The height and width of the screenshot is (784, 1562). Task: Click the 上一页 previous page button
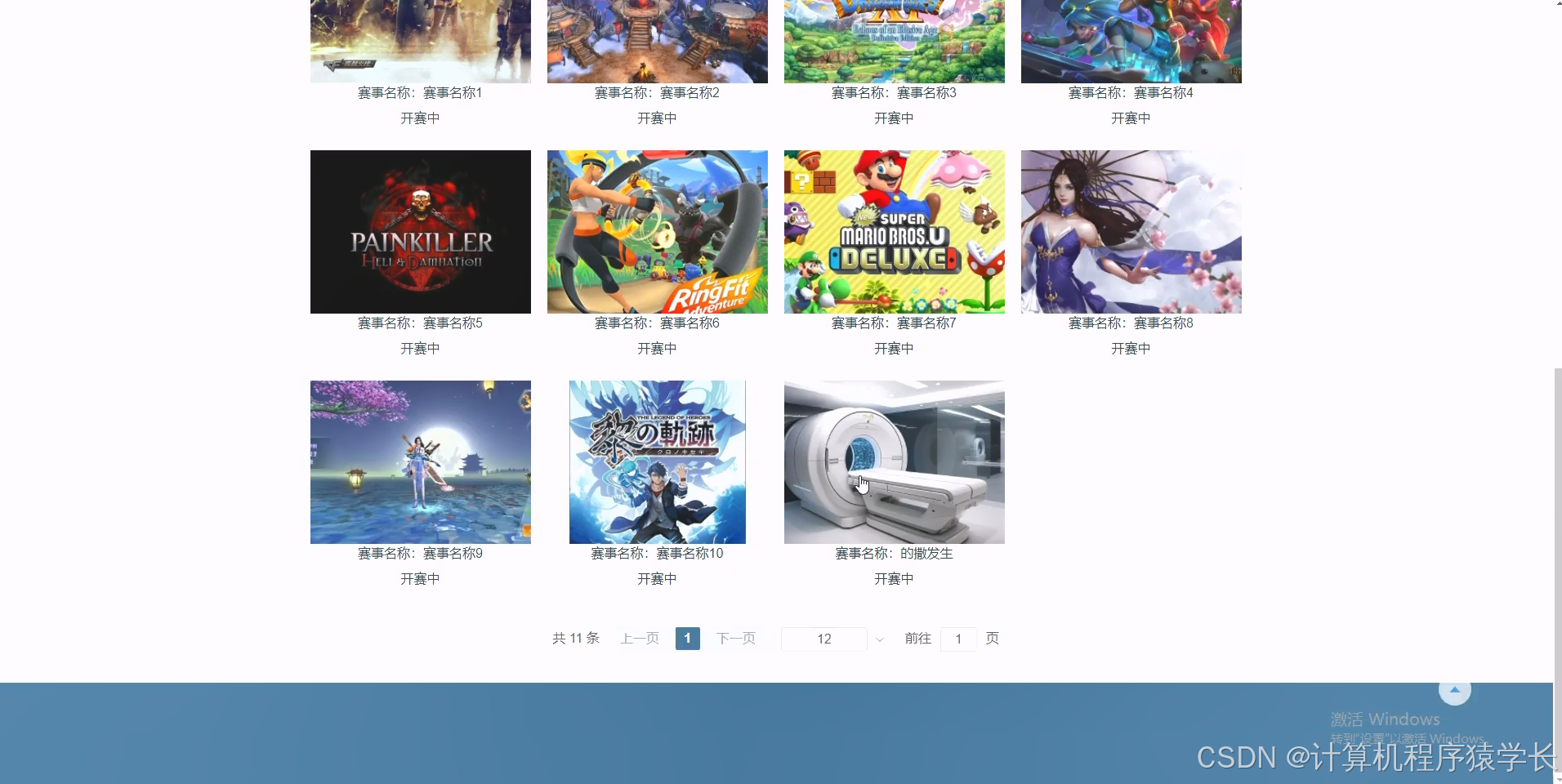(640, 639)
